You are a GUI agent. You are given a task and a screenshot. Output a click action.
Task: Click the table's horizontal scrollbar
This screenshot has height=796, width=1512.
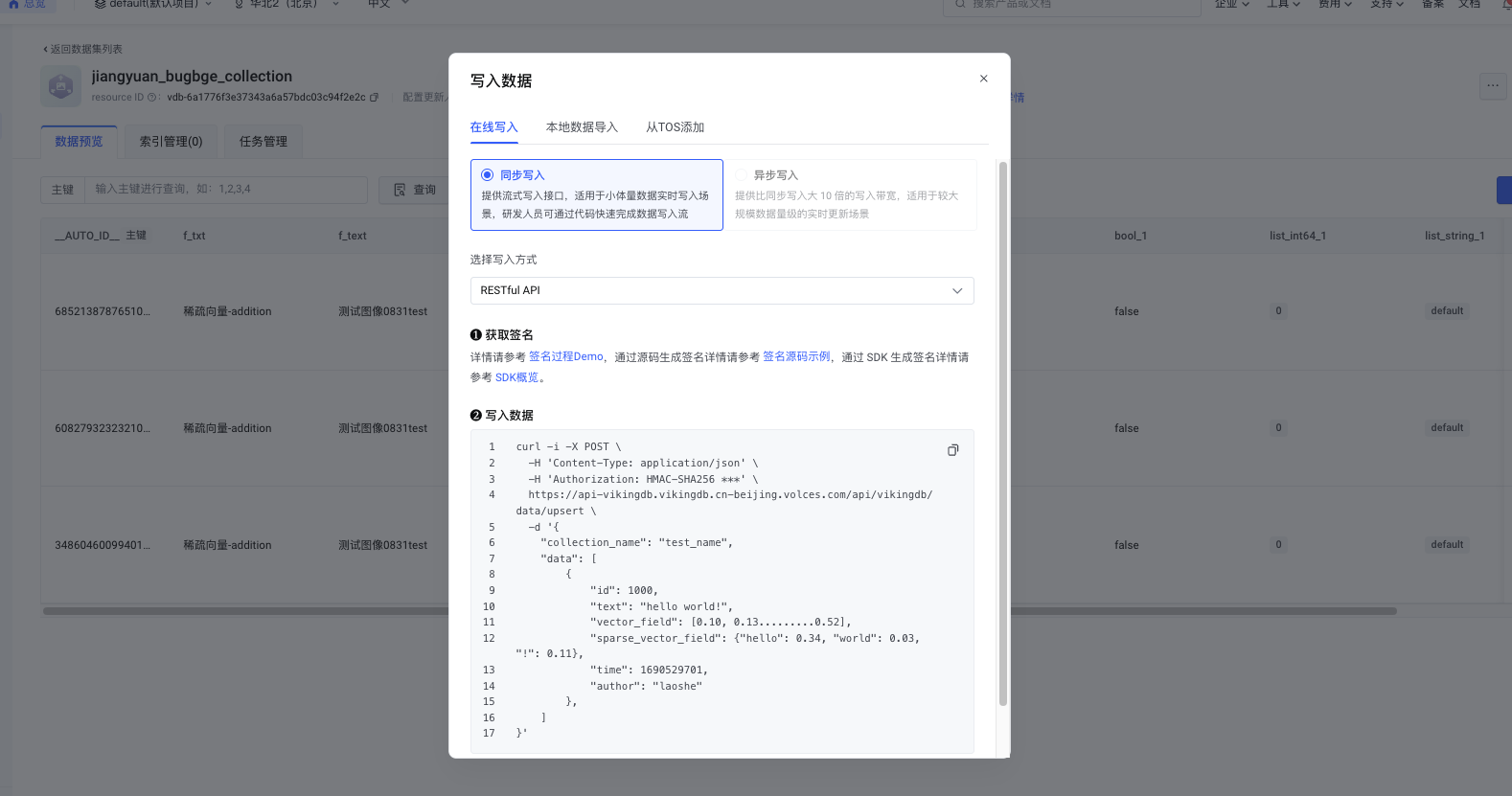tap(720, 611)
